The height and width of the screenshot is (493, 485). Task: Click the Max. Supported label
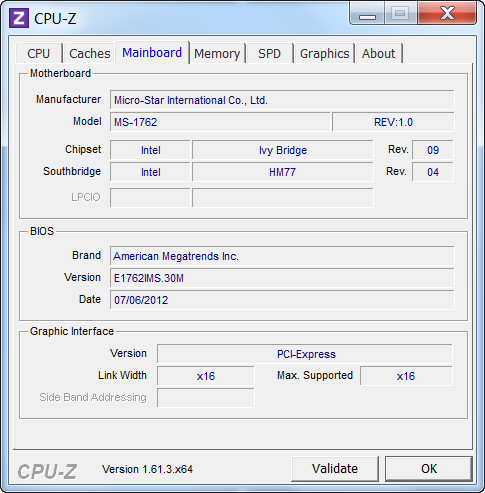(x=315, y=375)
